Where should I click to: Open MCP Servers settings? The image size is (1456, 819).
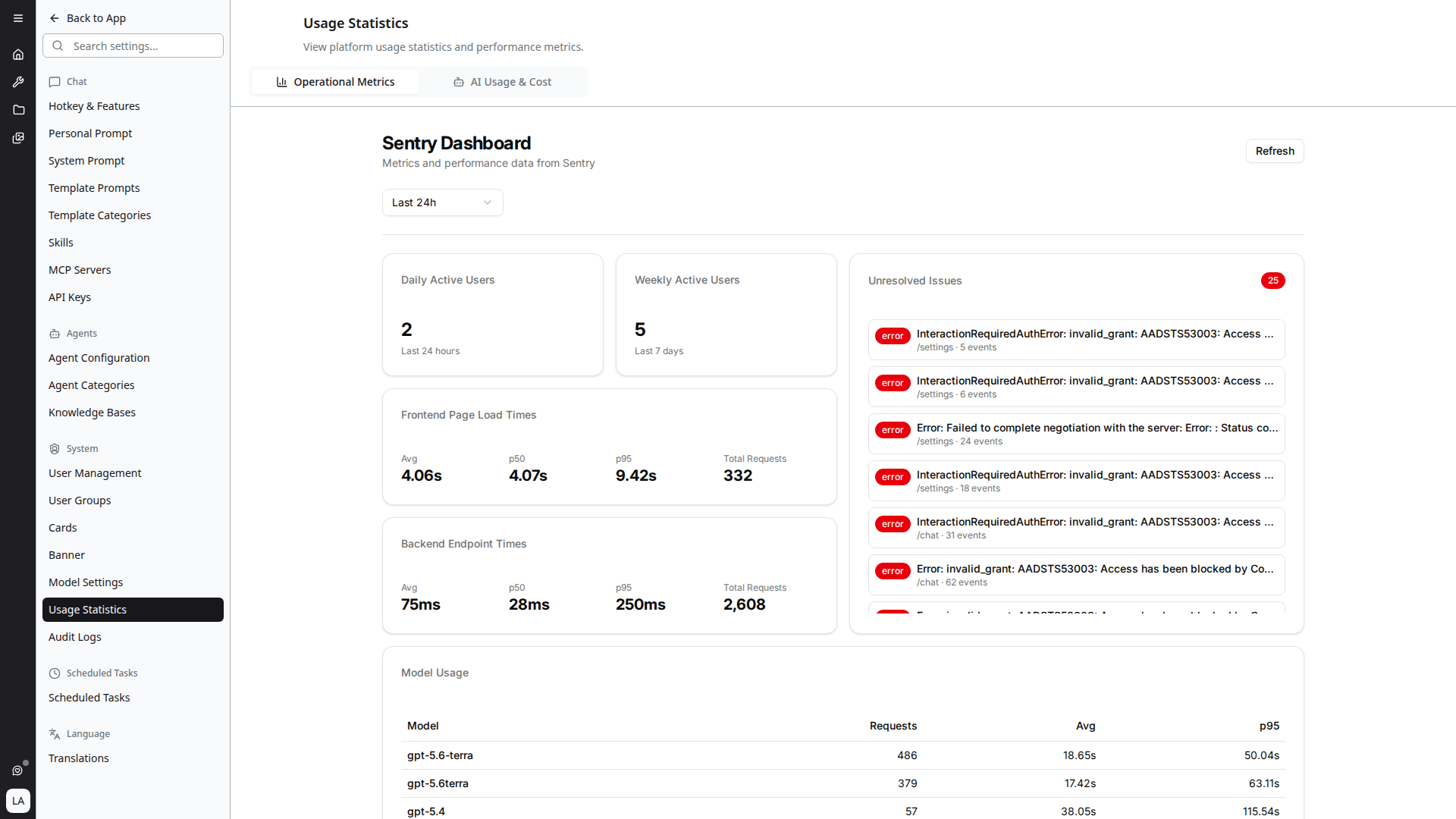pyautogui.click(x=133, y=270)
